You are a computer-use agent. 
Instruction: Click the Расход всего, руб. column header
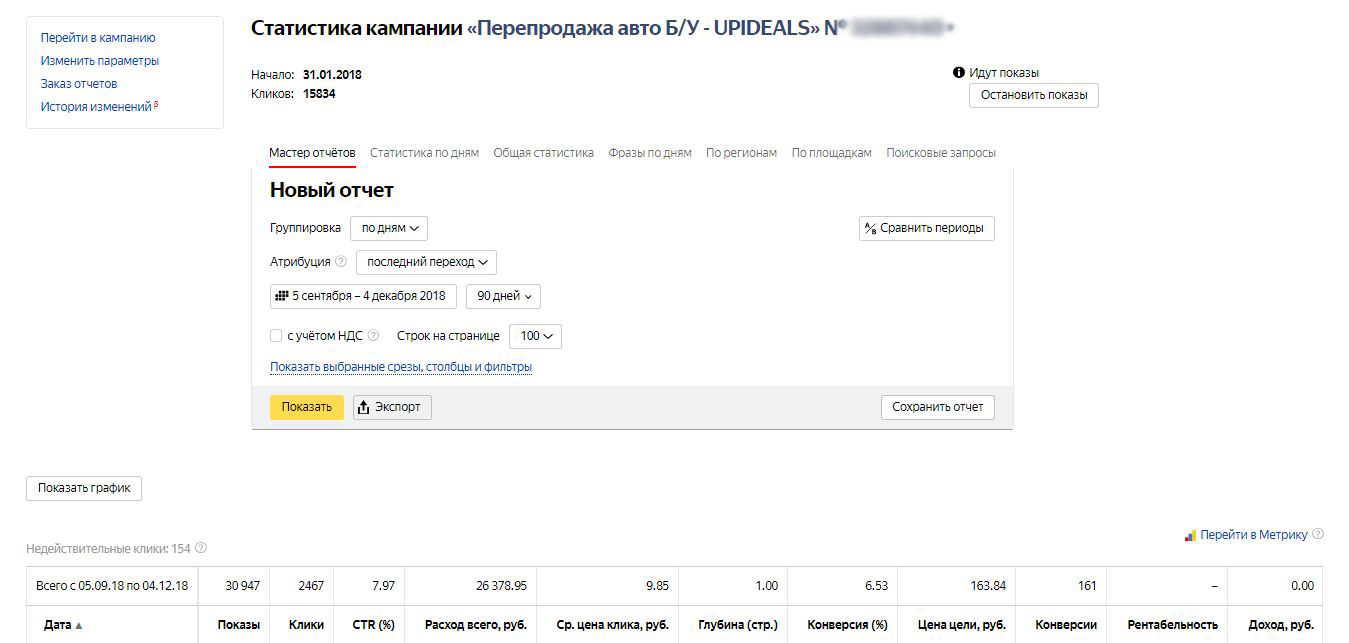click(475, 624)
